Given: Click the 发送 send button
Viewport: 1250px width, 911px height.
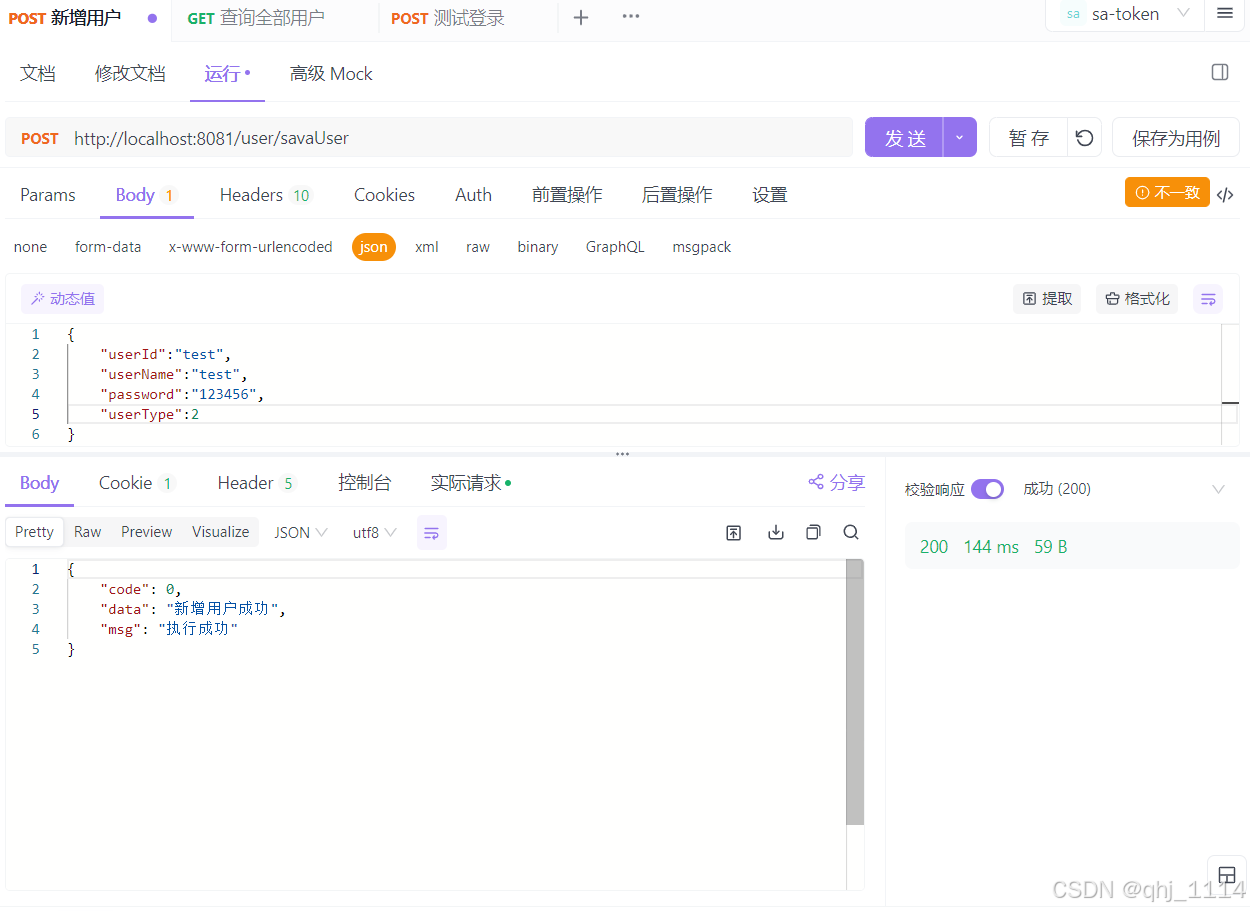Looking at the screenshot, I should (905, 137).
